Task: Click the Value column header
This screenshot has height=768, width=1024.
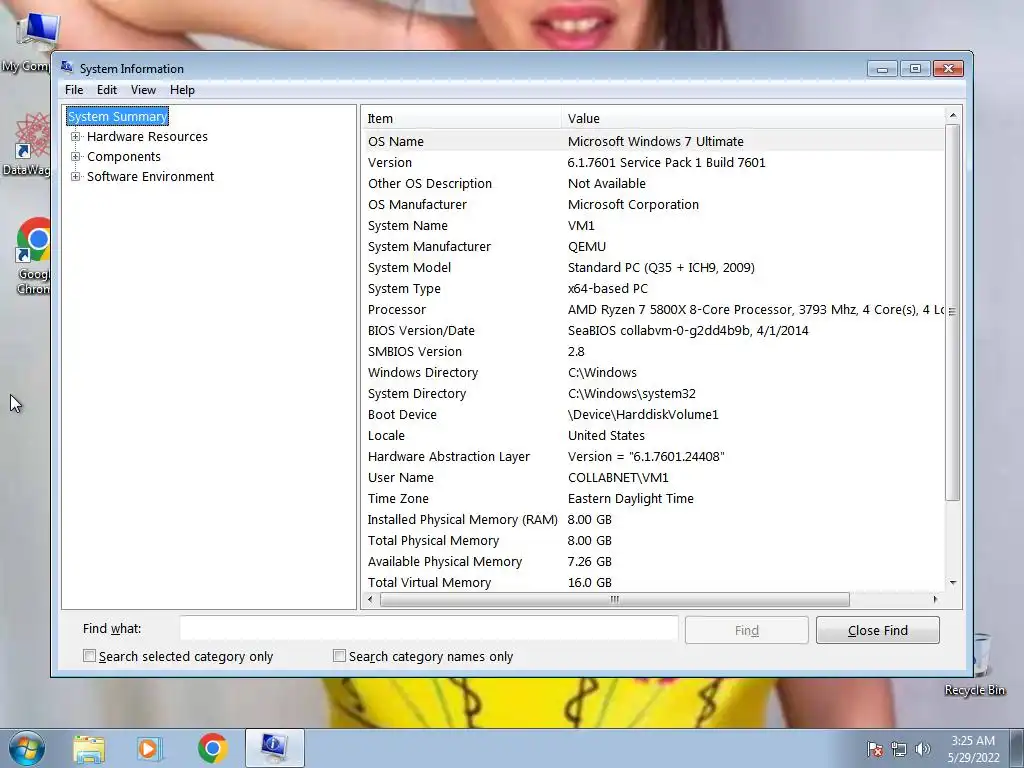Action: (752, 118)
